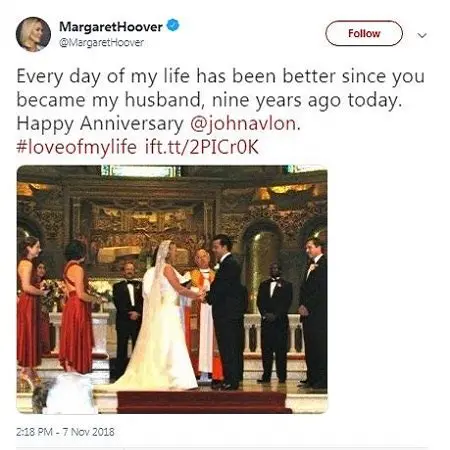Open the MargaretHoover display name
This screenshot has width=450, height=450.
(111, 26)
